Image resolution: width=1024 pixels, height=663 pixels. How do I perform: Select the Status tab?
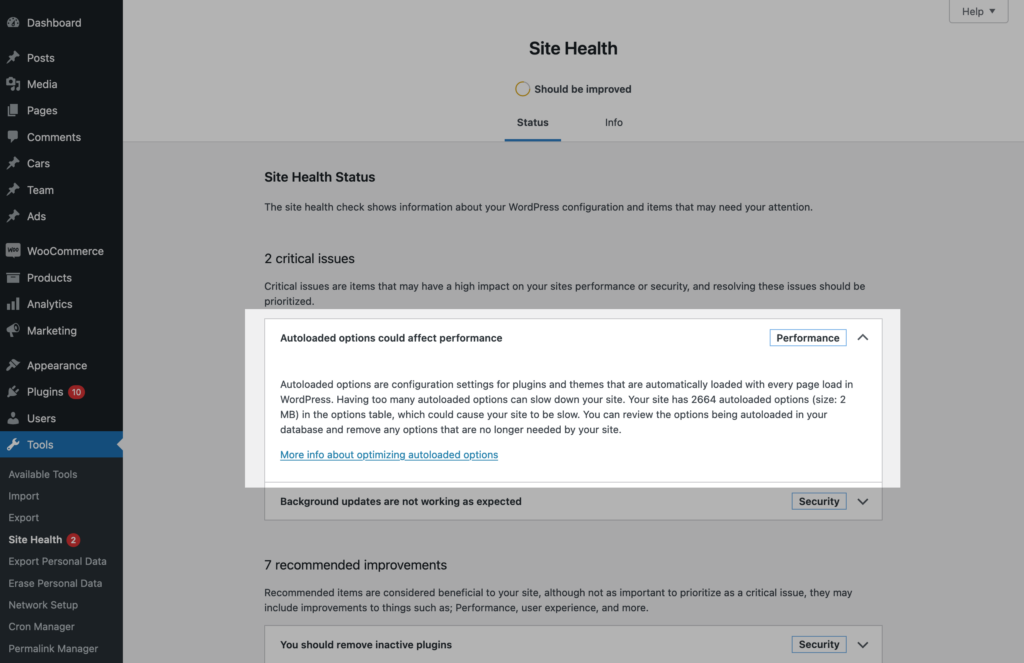[x=532, y=123]
